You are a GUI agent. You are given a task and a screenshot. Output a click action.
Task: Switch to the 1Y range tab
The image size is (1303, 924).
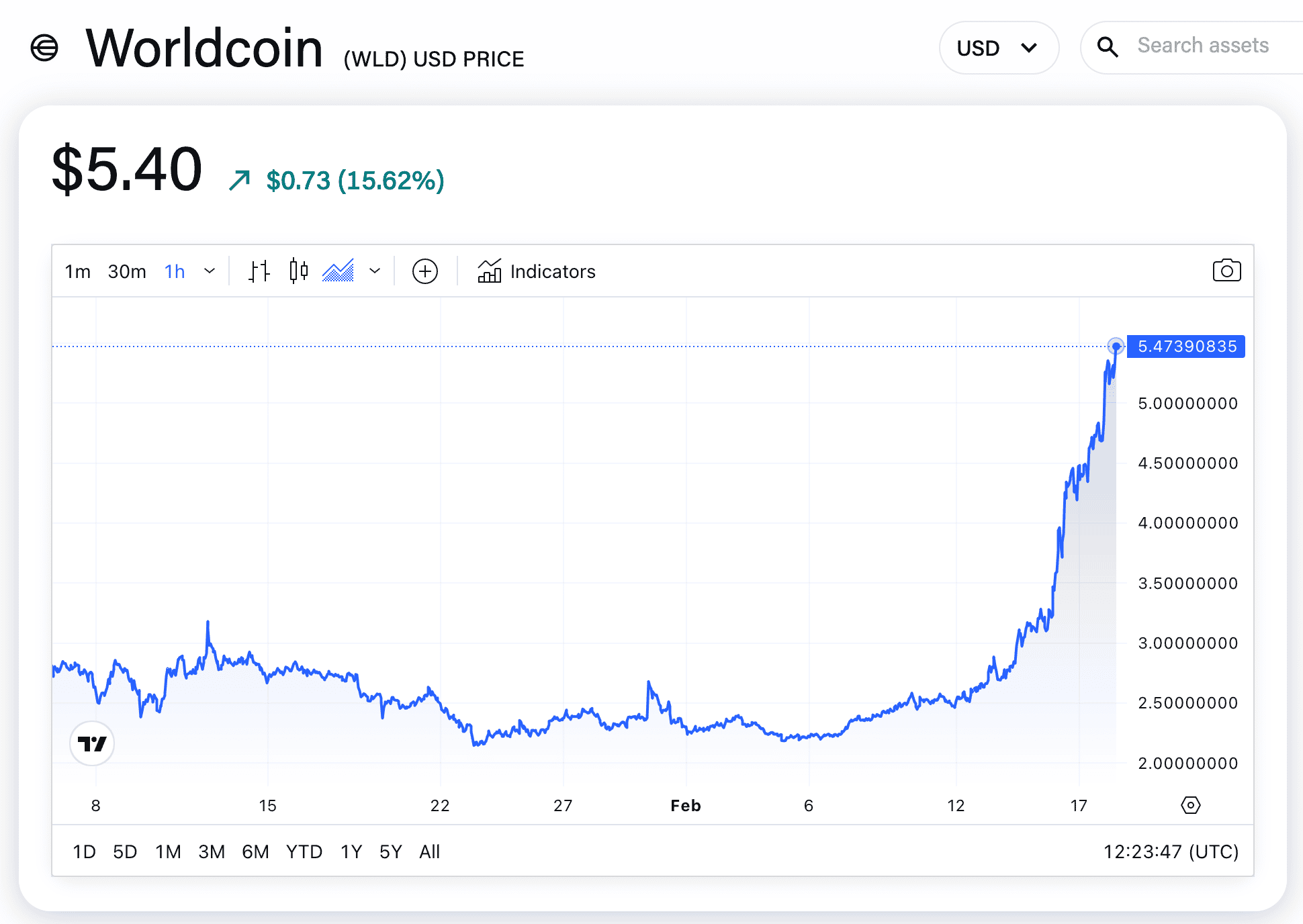tap(351, 851)
